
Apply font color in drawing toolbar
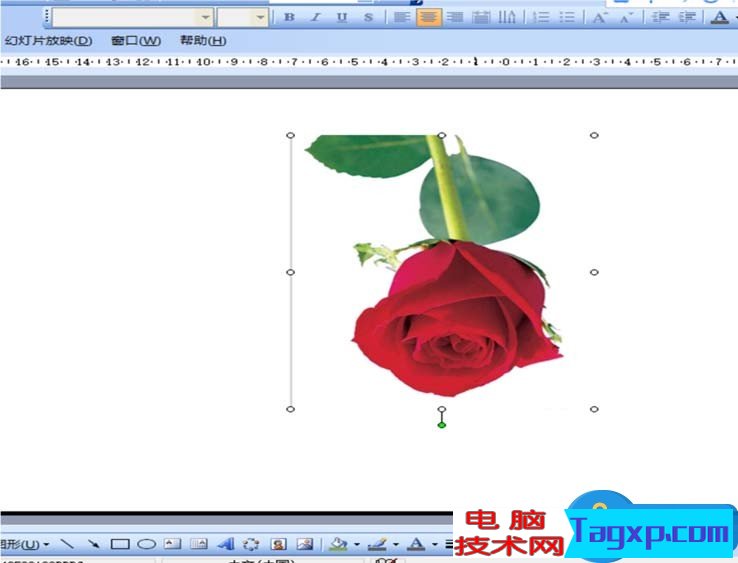(x=416, y=545)
